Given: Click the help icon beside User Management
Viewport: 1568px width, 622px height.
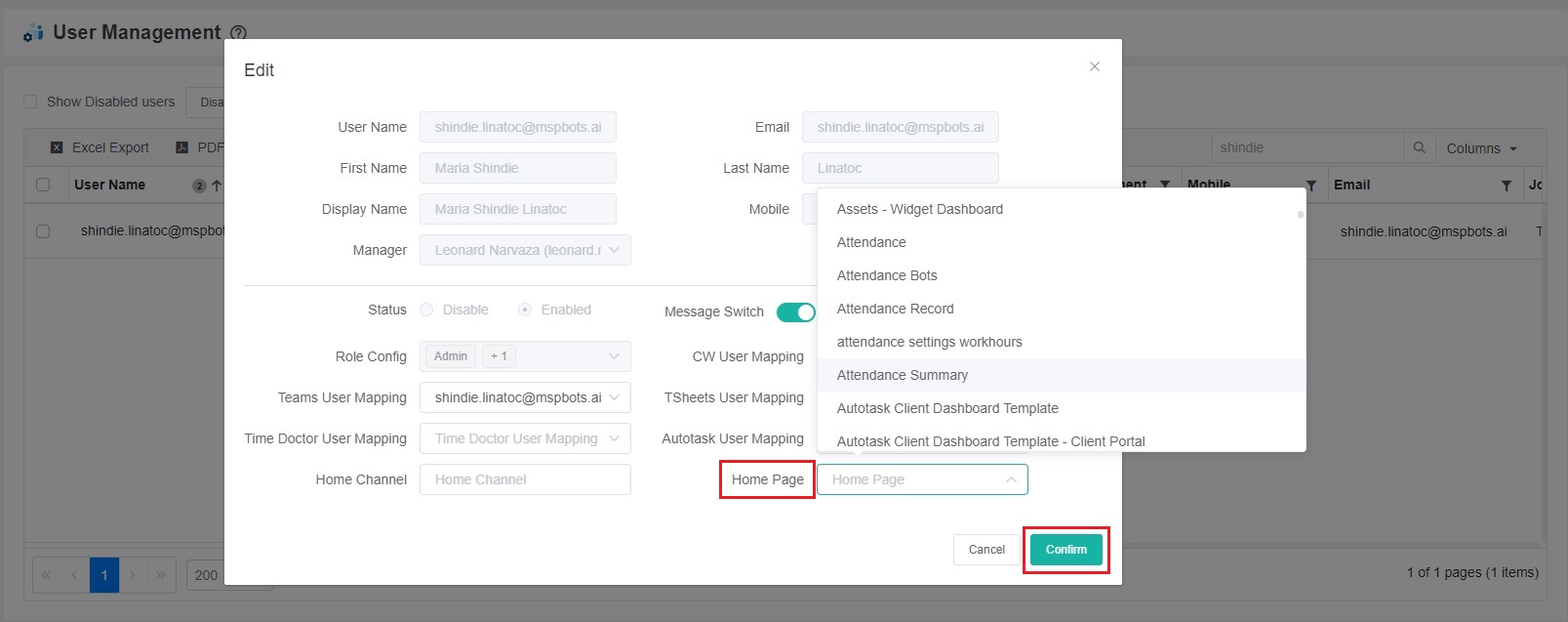Looking at the screenshot, I should click(x=238, y=33).
